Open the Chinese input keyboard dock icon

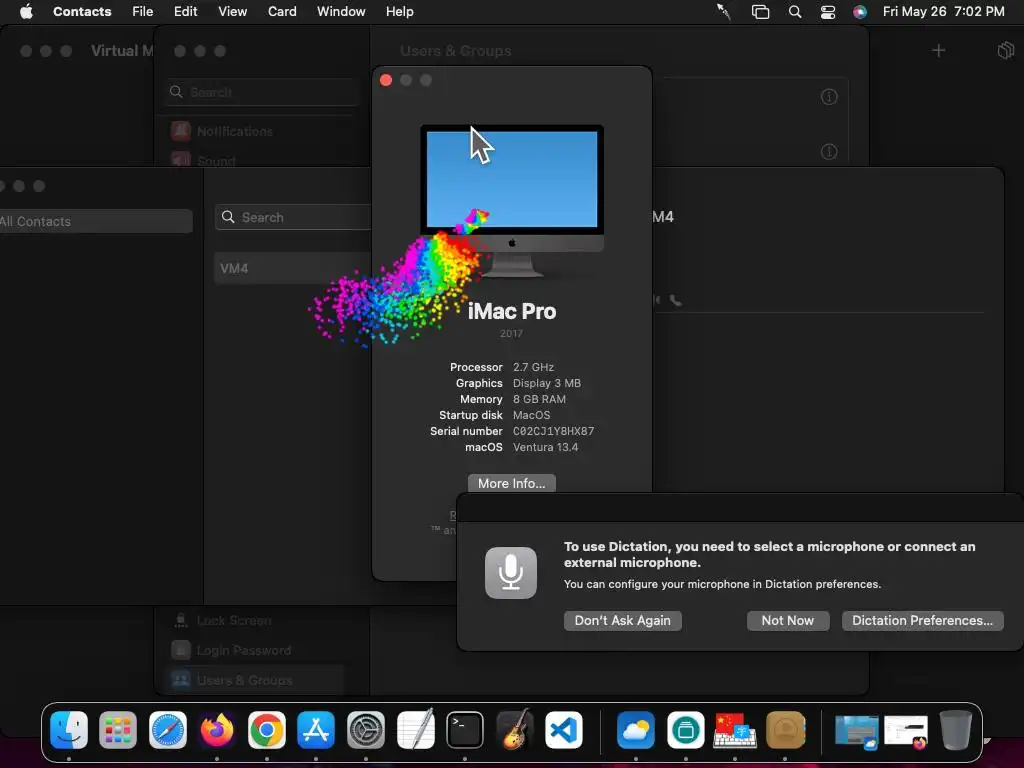tap(735, 729)
